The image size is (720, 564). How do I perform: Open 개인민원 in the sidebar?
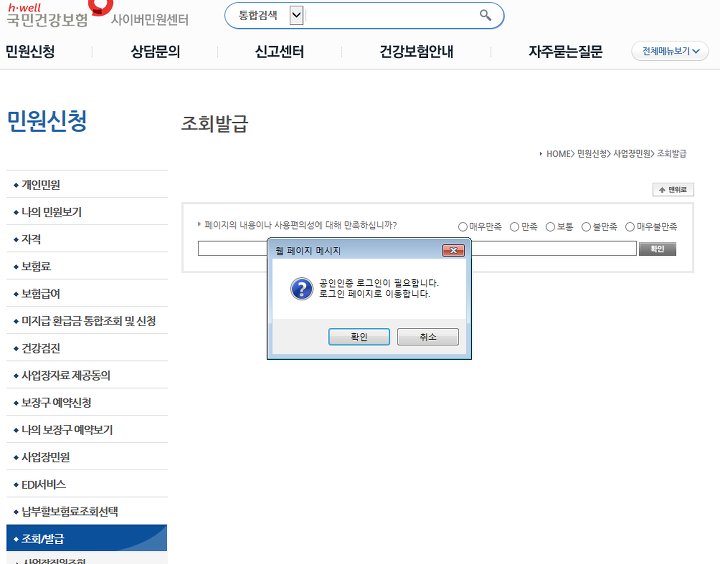pyautogui.click(x=87, y=185)
